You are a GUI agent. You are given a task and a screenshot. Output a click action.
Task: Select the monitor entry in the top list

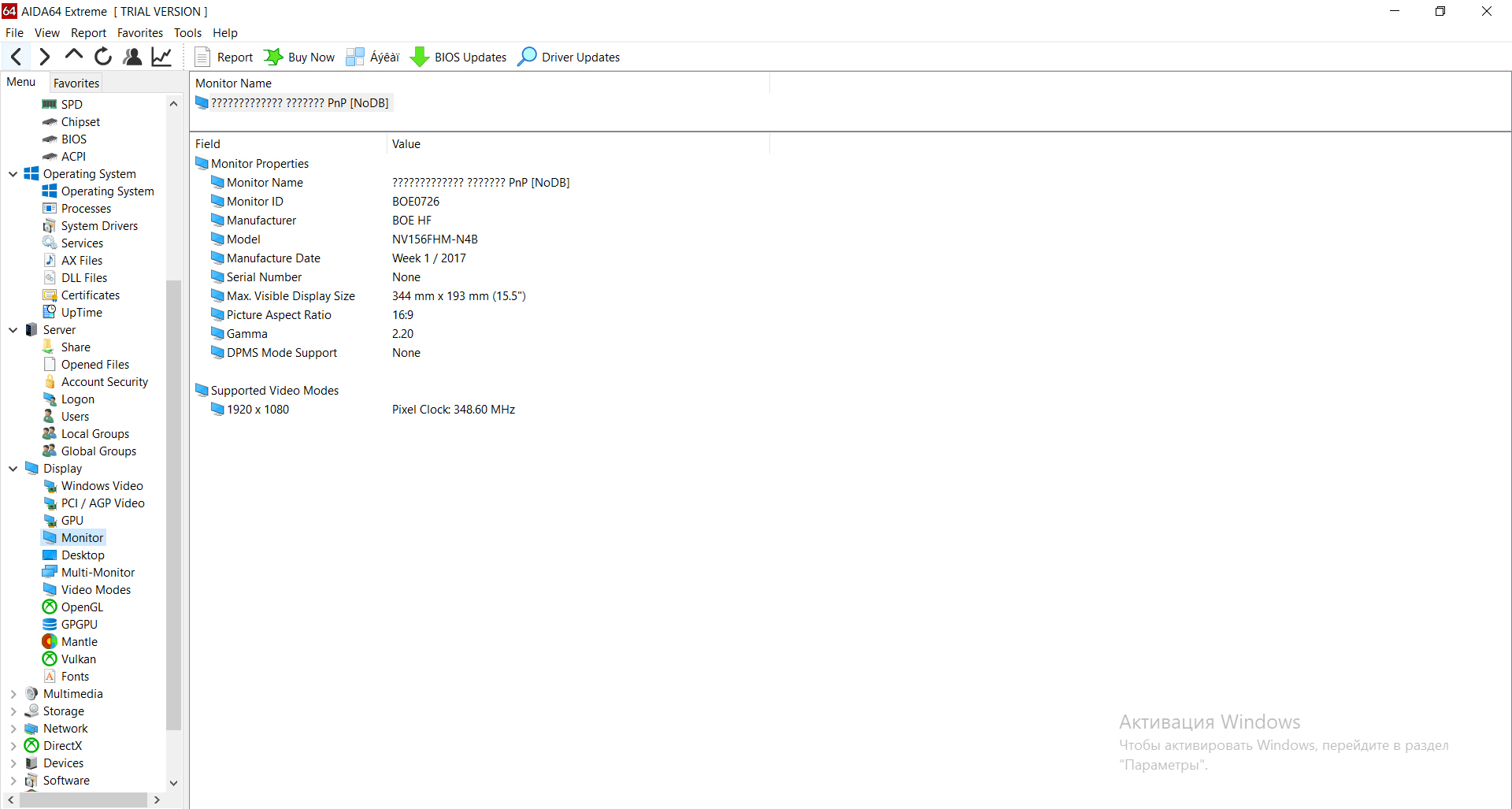click(x=293, y=103)
